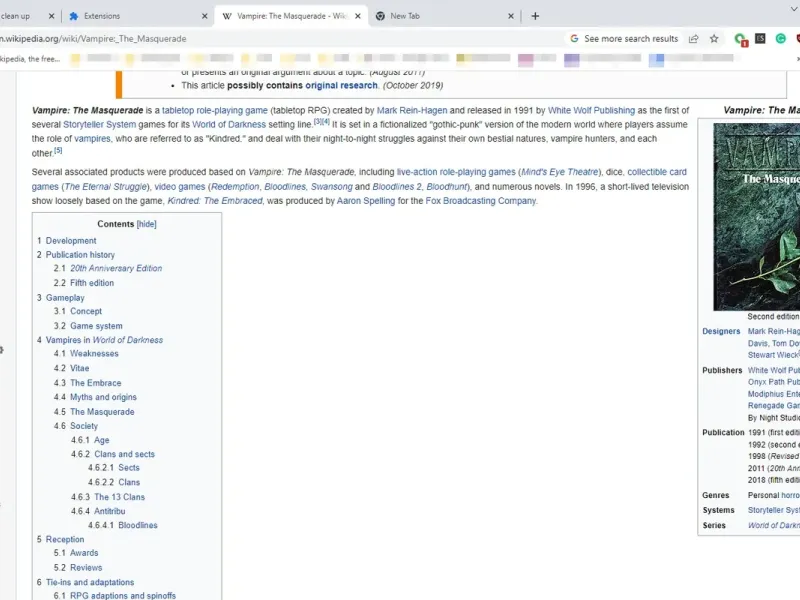Screen dimensions: 800x600
Task: Open the Kindred: The Embraced link
Action: coord(215,201)
